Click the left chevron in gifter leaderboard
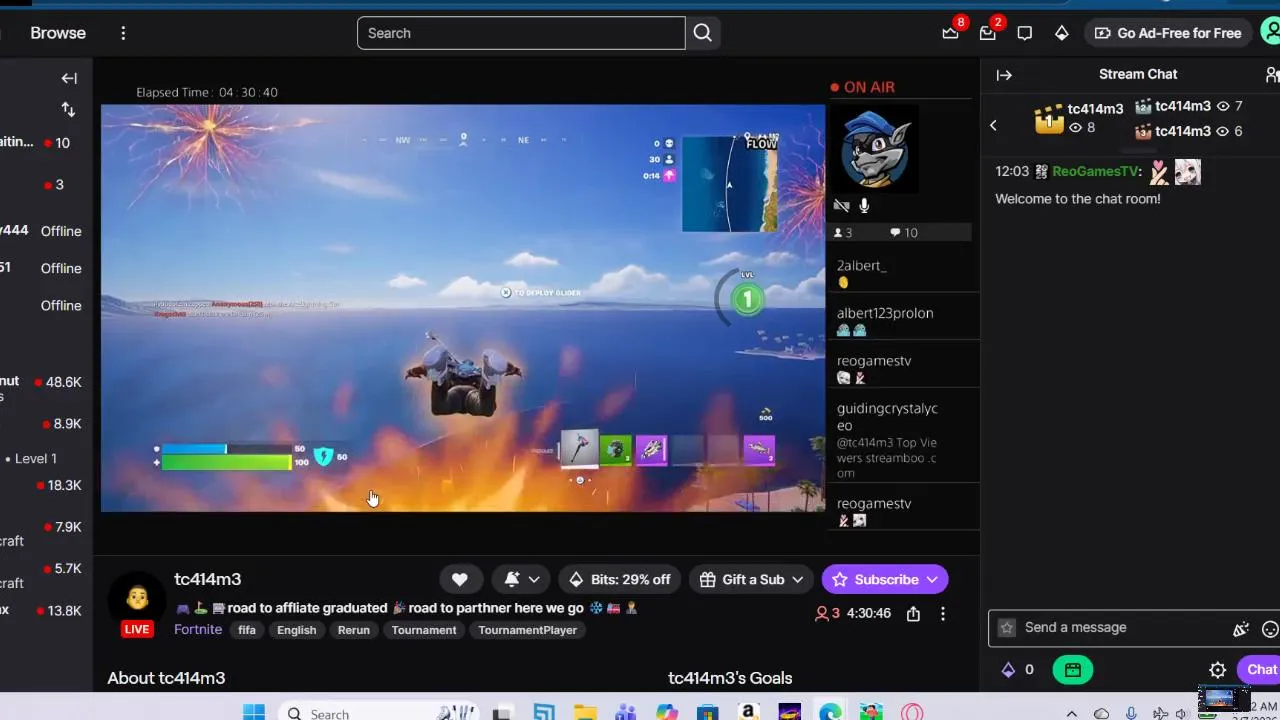This screenshot has width=1280, height=720. [993, 125]
